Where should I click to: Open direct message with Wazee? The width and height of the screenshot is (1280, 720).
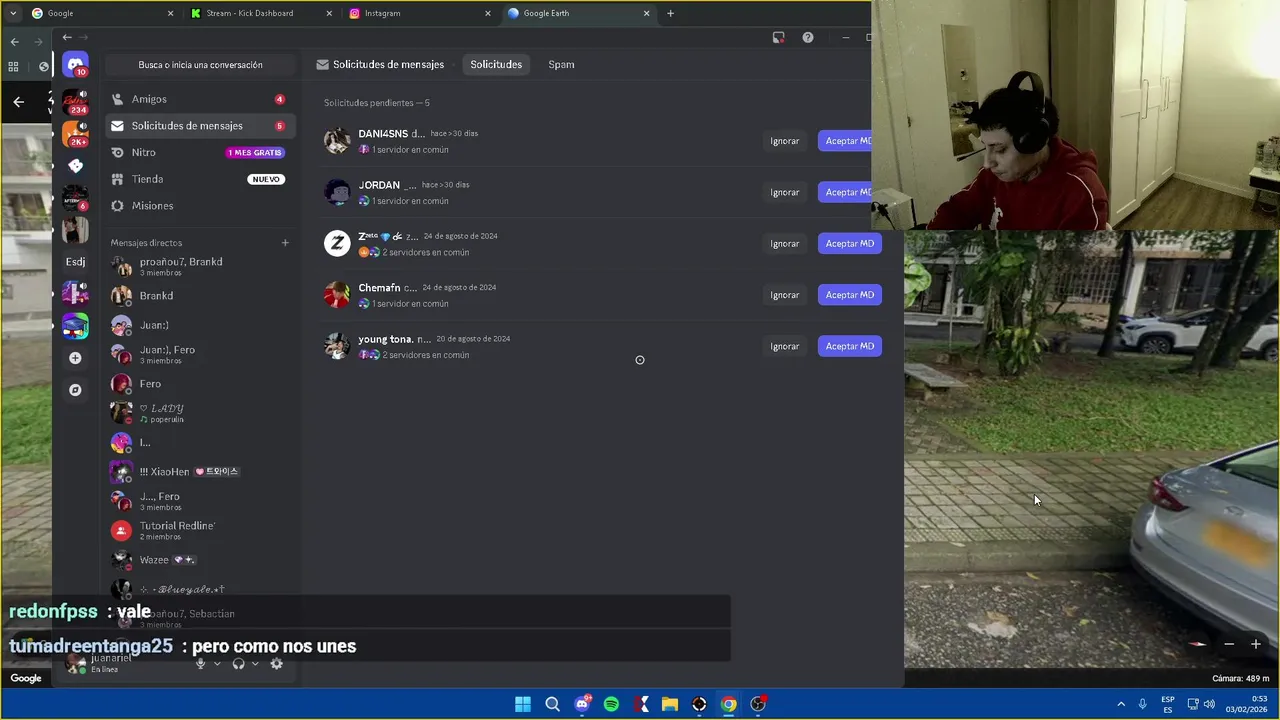tap(200, 560)
